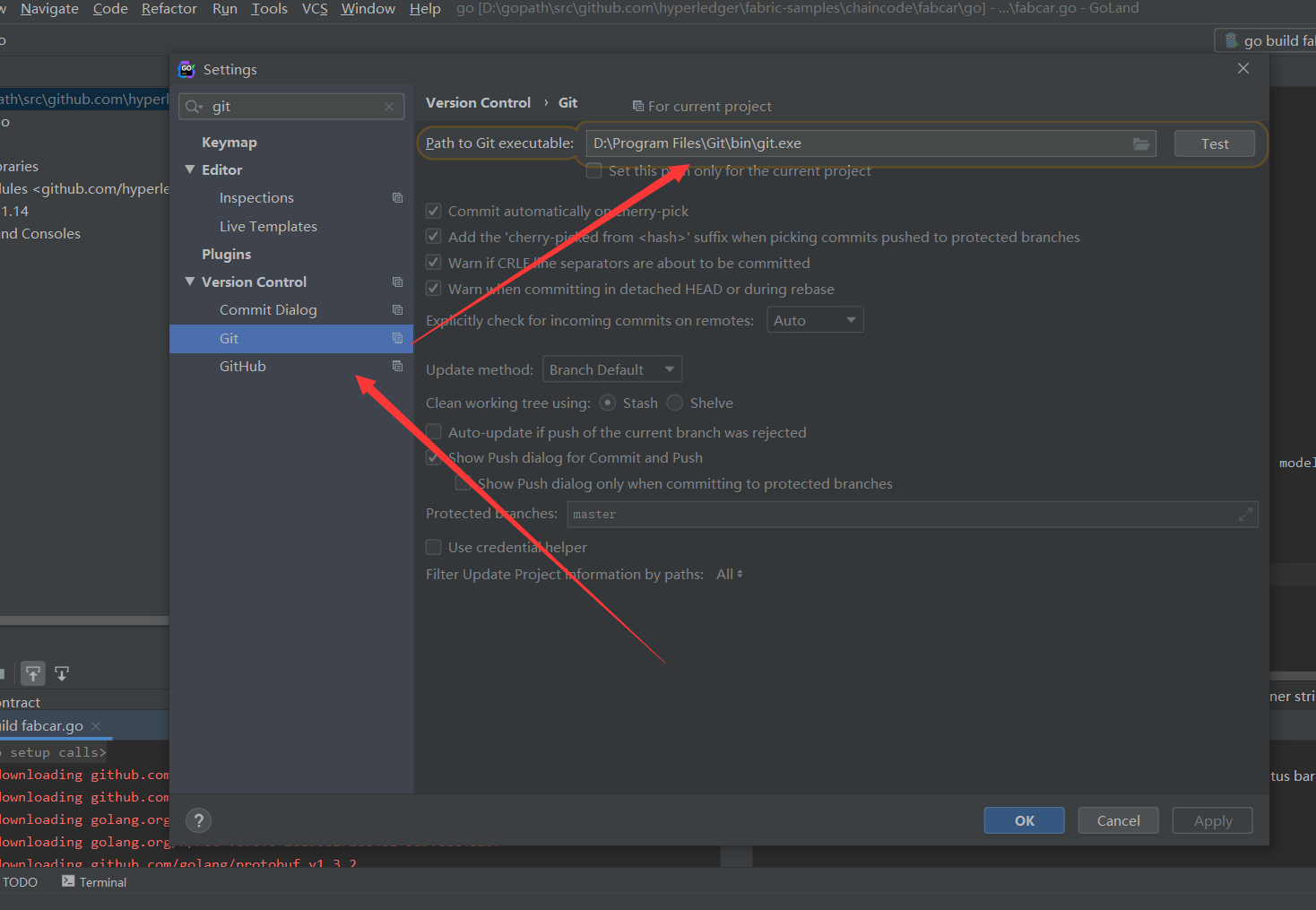The width and height of the screenshot is (1316, 910).
Task: Click the project-level icon beside Version Control
Action: click(397, 282)
